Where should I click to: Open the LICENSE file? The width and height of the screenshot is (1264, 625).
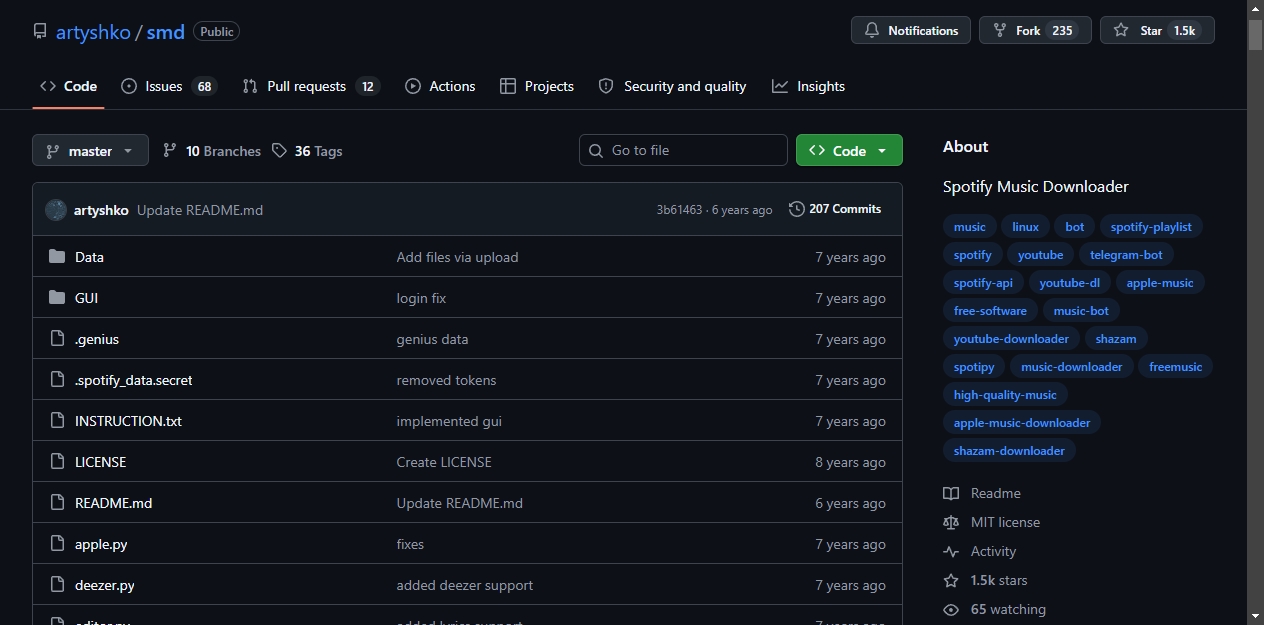click(100, 462)
